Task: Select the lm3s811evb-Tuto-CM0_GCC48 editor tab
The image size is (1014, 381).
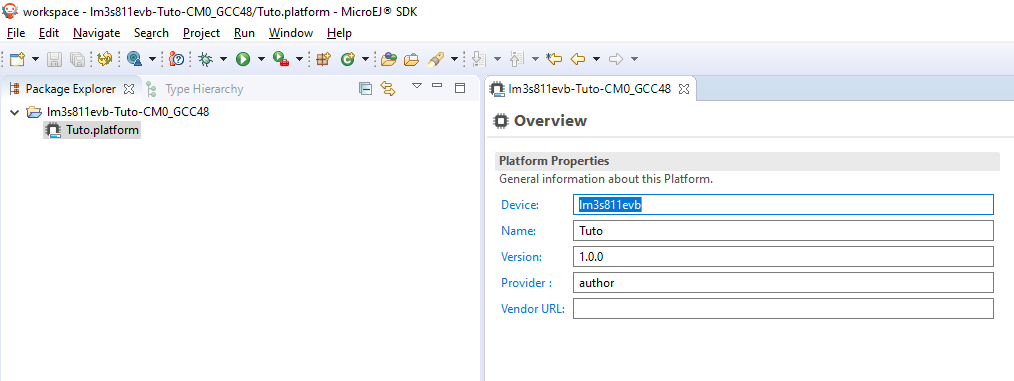Action: point(589,89)
